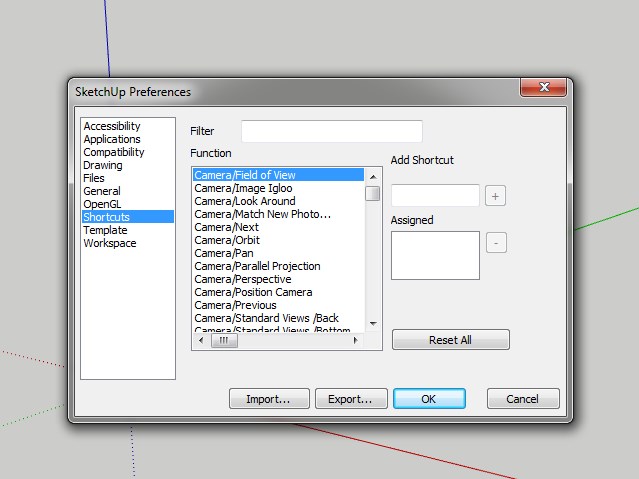Viewport: 639px width, 479px height.
Task: Select Camera/Parallel Projection function
Action: point(278,266)
